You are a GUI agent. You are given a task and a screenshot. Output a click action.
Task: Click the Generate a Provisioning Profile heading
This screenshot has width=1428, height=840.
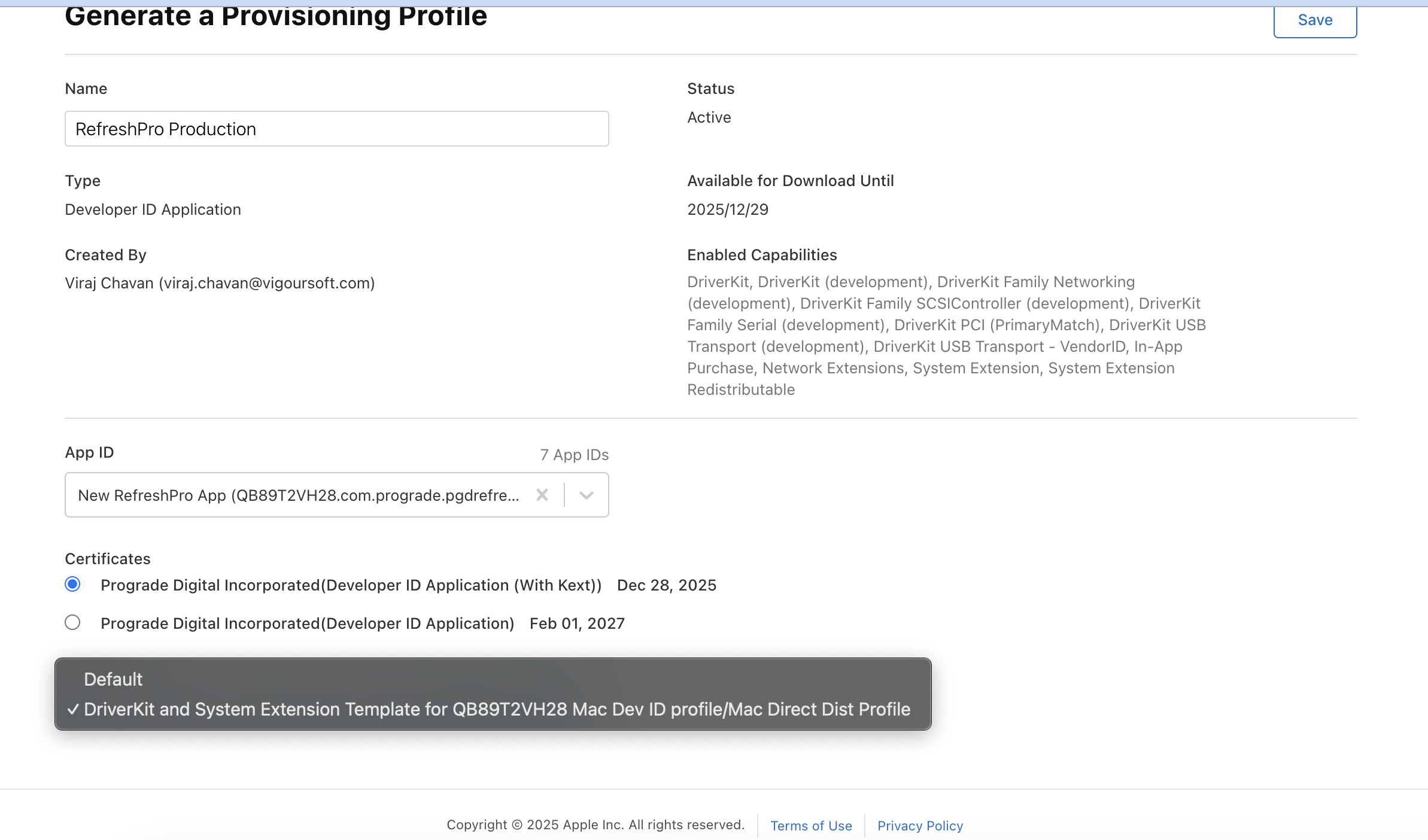(x=276, y=17)
